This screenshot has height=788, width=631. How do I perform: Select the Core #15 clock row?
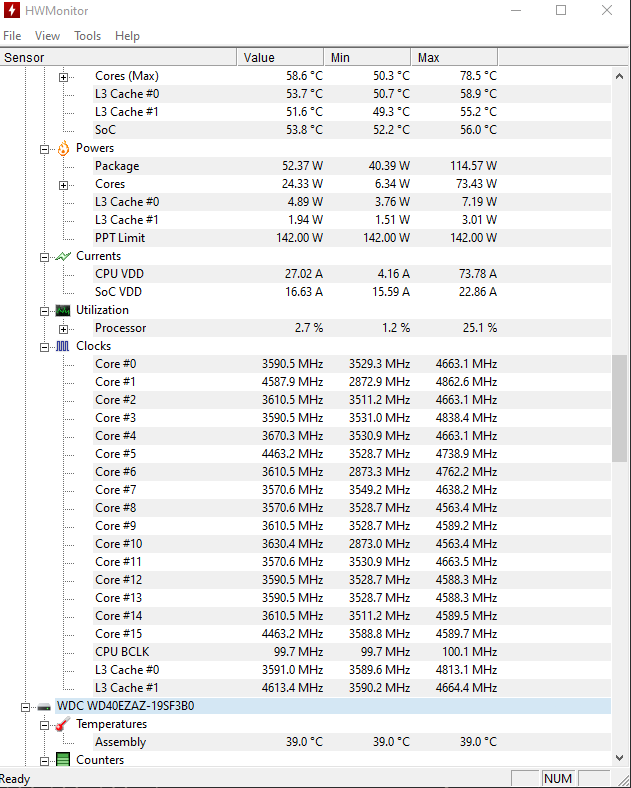[x=352, y=634]
